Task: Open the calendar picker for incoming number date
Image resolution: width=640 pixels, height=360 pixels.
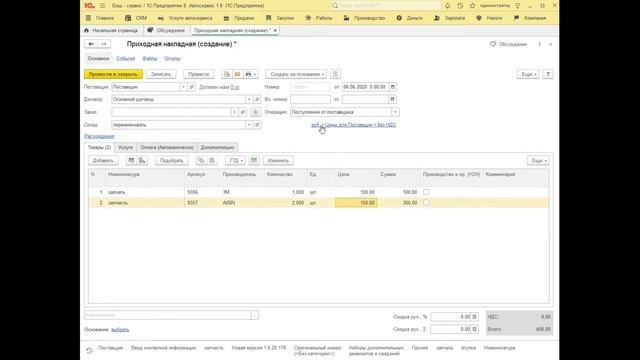Action: pos(392,99)
